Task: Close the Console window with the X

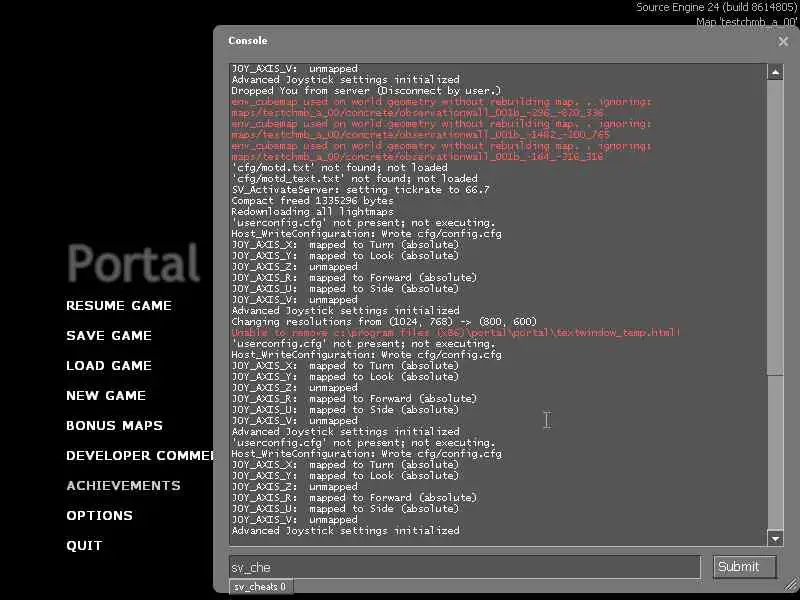Action: click(783, 41)
